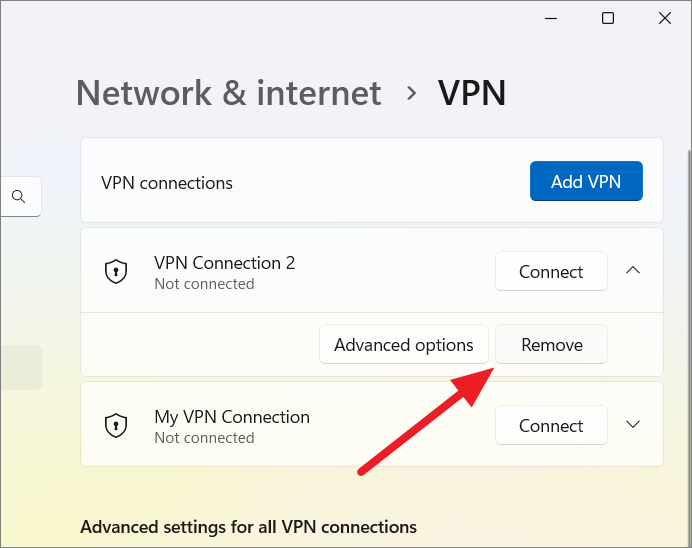Click VPN Connection 2 shield icon

pyautogui.click(x=116, y=271)
